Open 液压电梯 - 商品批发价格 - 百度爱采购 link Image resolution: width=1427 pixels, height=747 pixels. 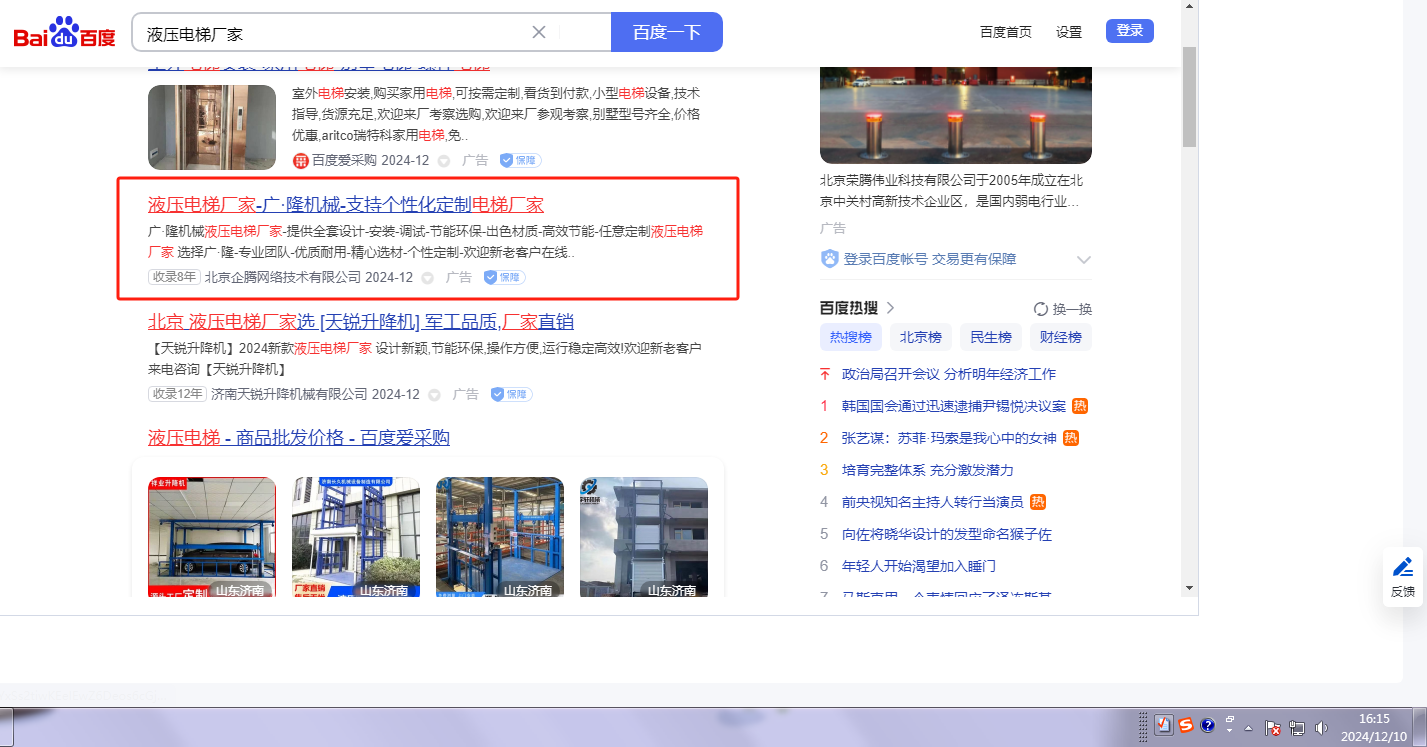click(299, 438)
